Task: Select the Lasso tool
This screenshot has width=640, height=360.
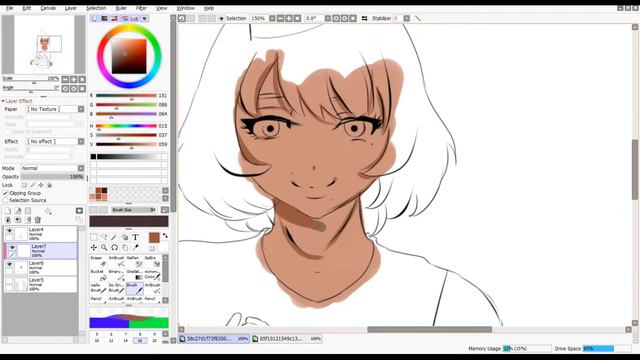Action: [104, 237]
